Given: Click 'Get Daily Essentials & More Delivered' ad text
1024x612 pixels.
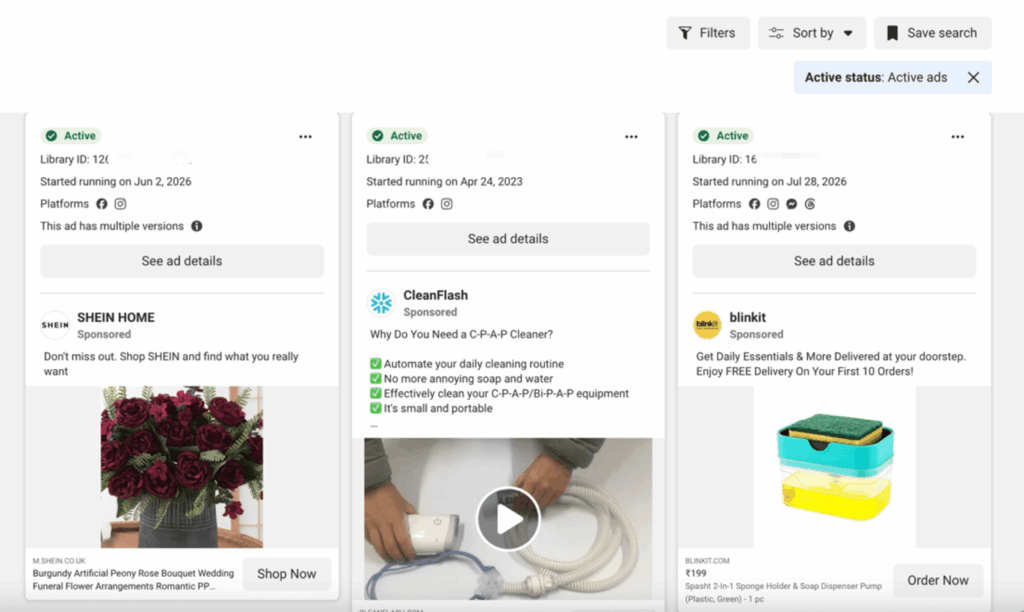Looking at the screenshot, I should [831, 364].
